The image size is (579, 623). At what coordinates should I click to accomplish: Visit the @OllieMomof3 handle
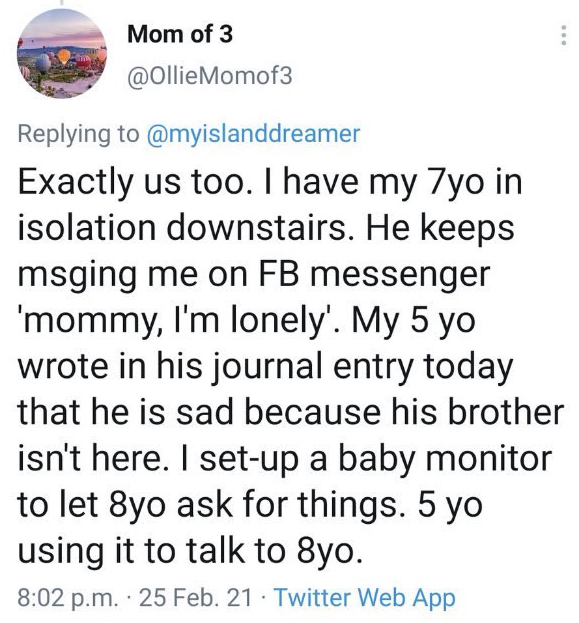click(x=209, y=76)
